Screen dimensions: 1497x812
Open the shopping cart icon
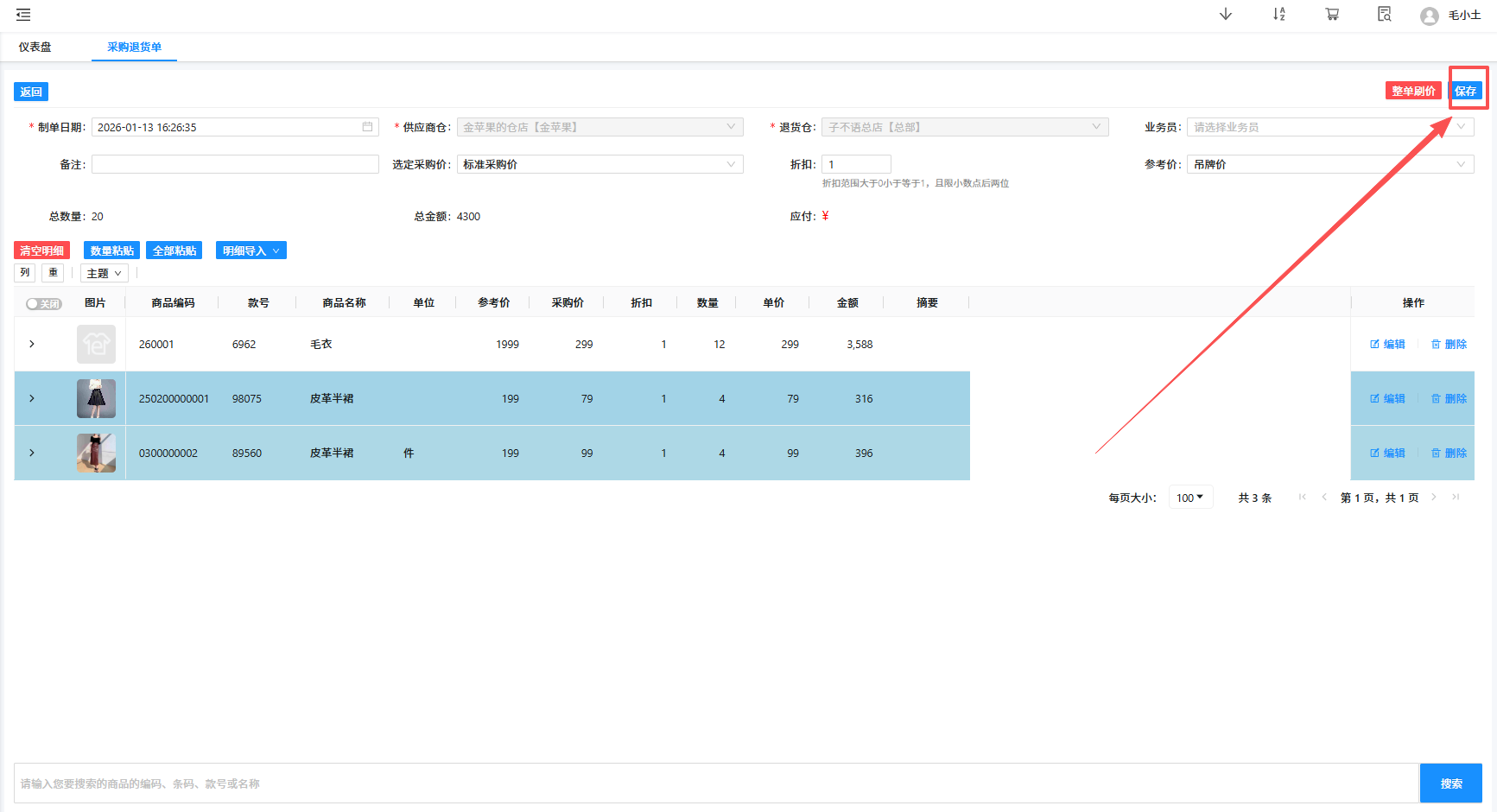(1332, 15)
